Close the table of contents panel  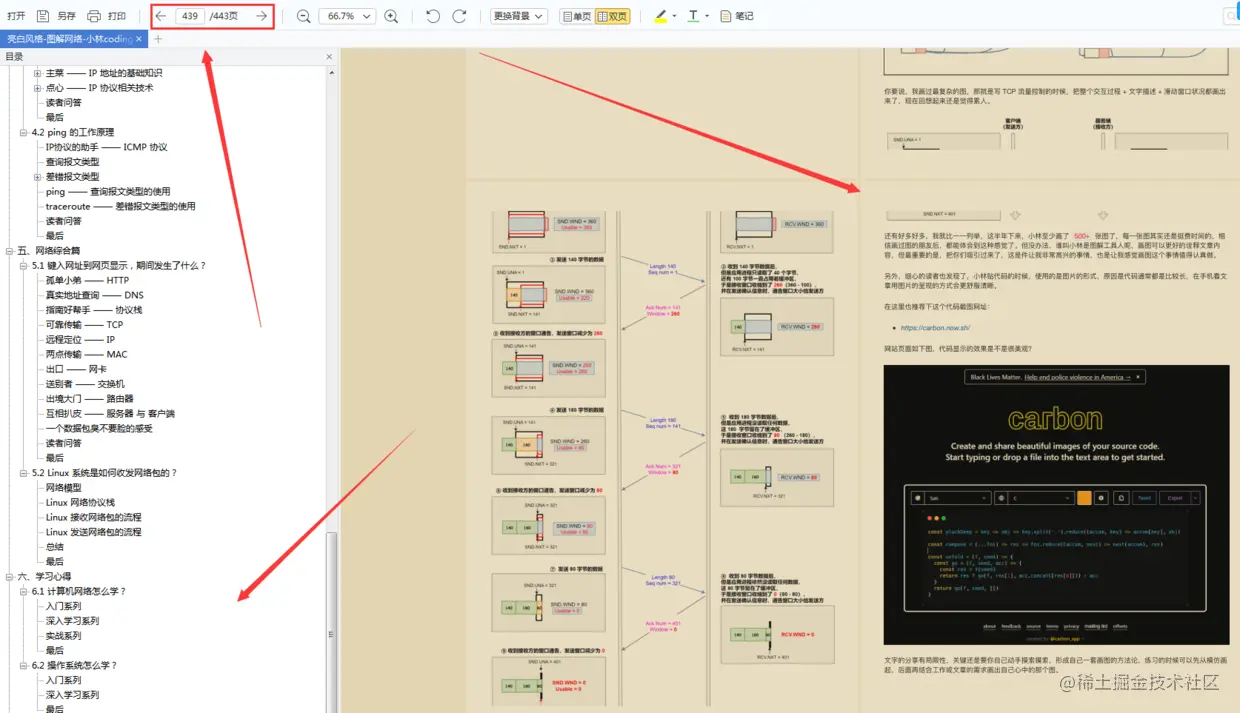point(329,57)
